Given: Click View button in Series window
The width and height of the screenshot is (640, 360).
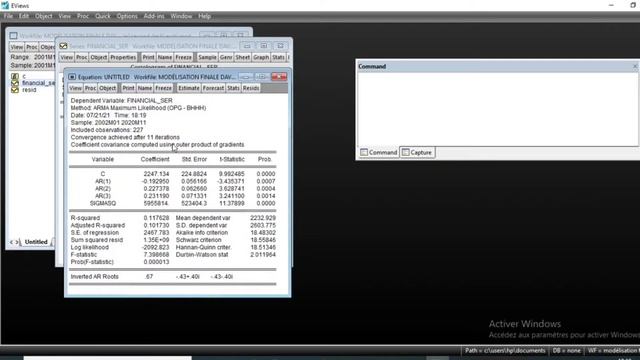Looking at the screenshot, I should click(x=67, y=58).
